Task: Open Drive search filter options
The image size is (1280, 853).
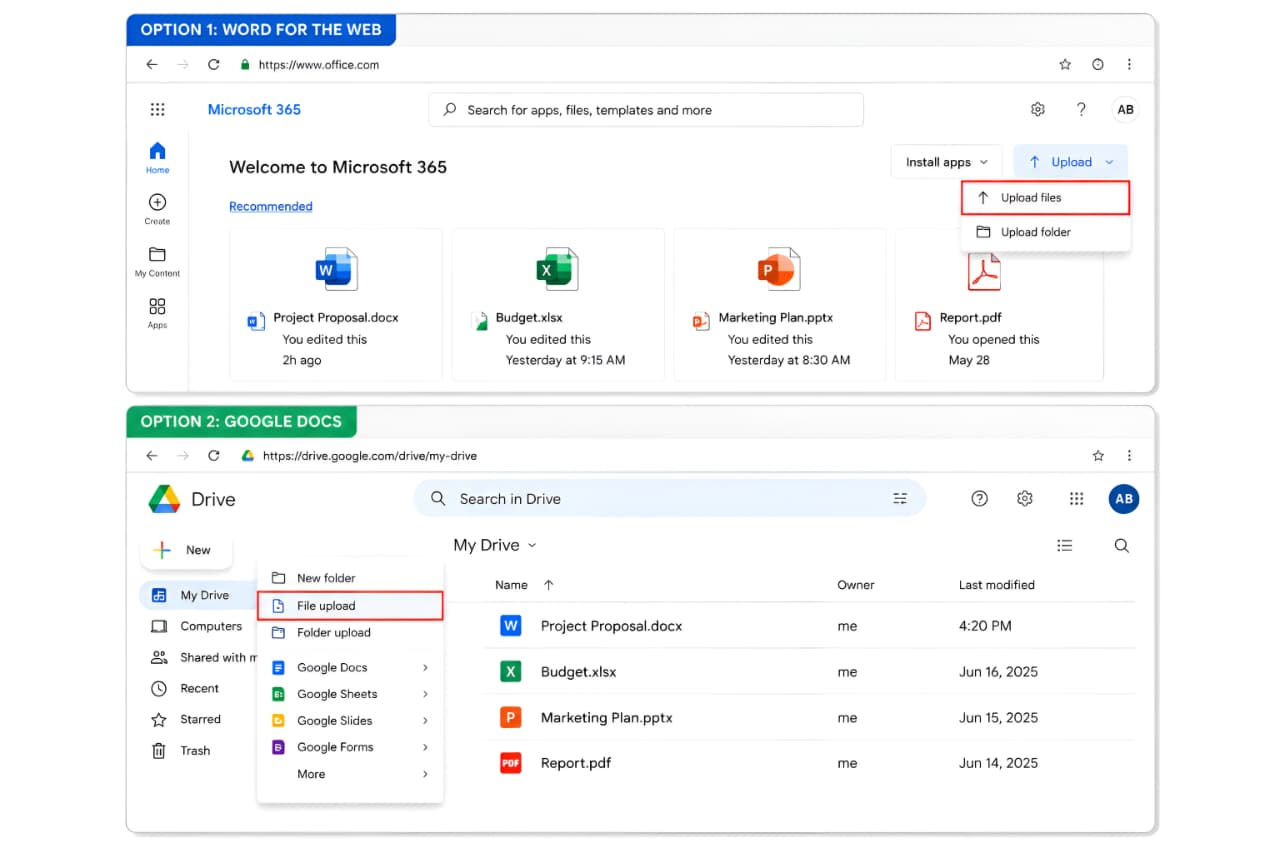Action: pyautogui.click(x=900, y=498)
